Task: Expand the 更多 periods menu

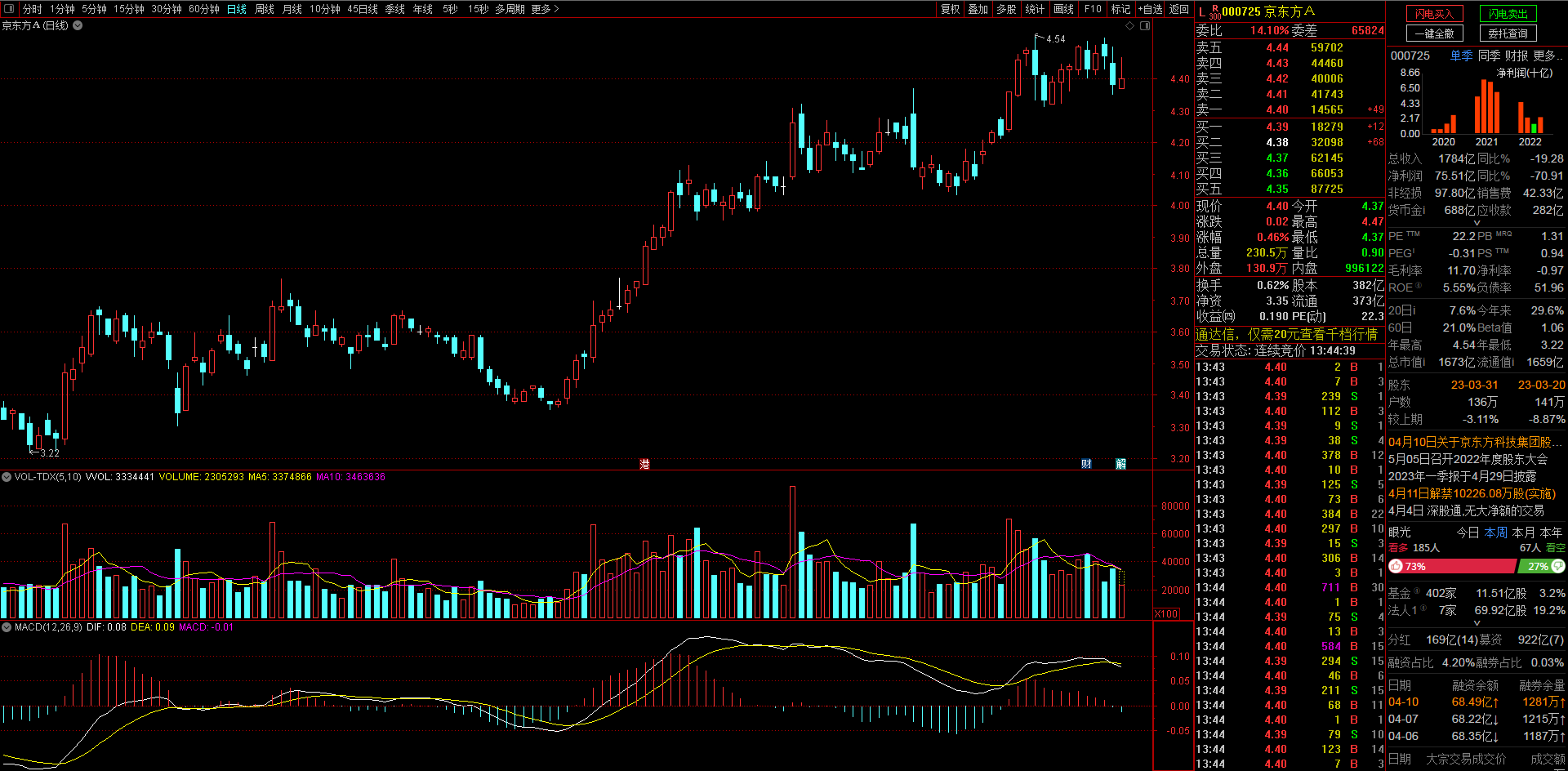Action: (545, 9)
